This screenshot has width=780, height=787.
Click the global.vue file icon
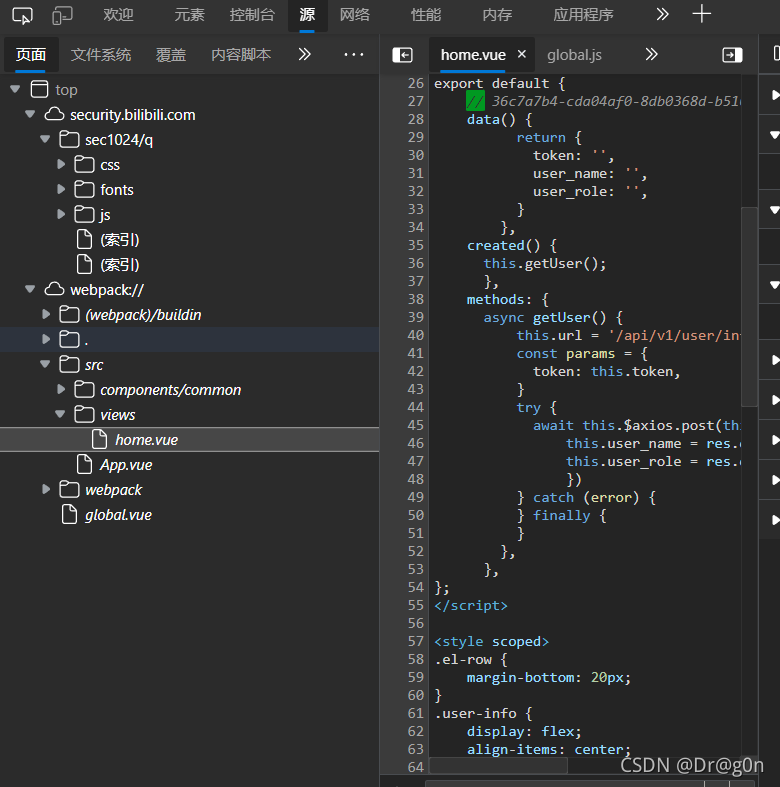69,515
